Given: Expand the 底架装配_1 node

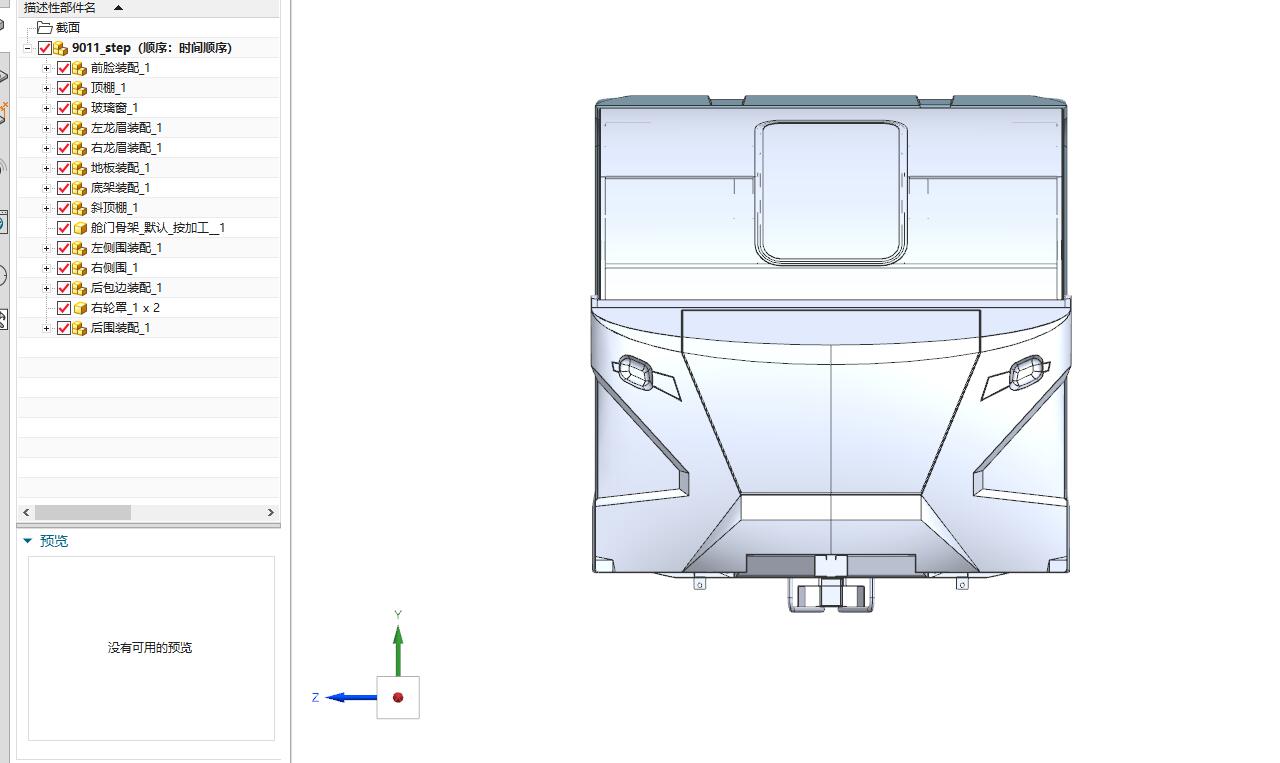Looking at the screenshot, I should [x=46, y=188].
